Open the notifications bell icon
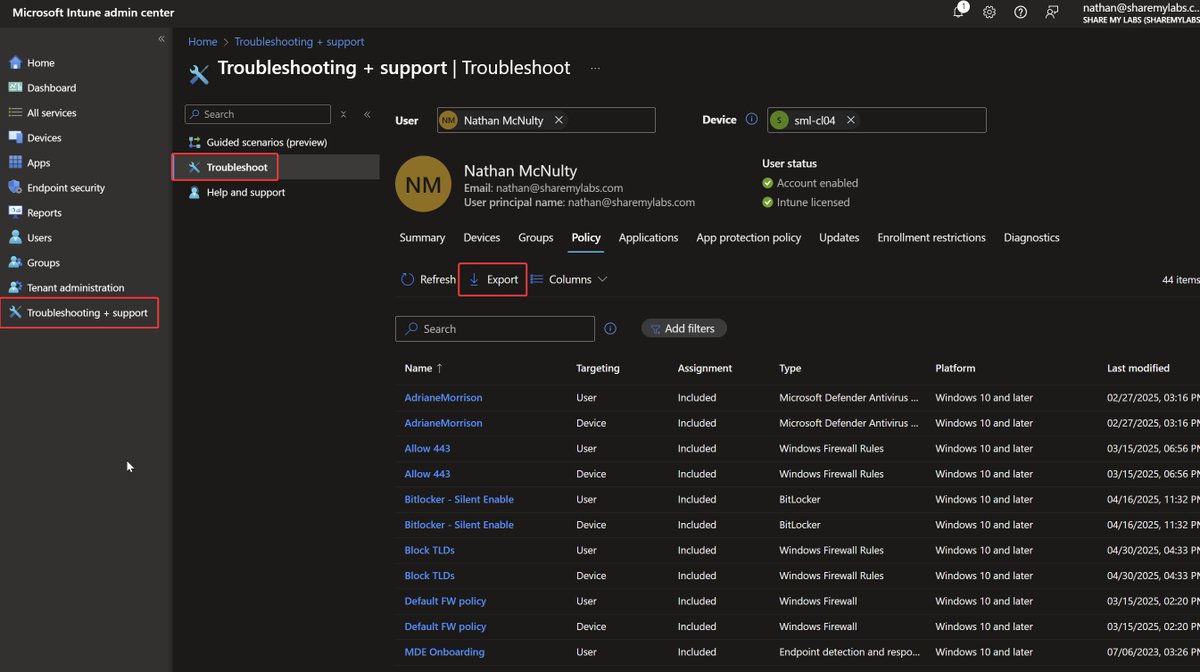Image resolution: width=1200 pixels, height=672 pixels. [x=959, y=12]
